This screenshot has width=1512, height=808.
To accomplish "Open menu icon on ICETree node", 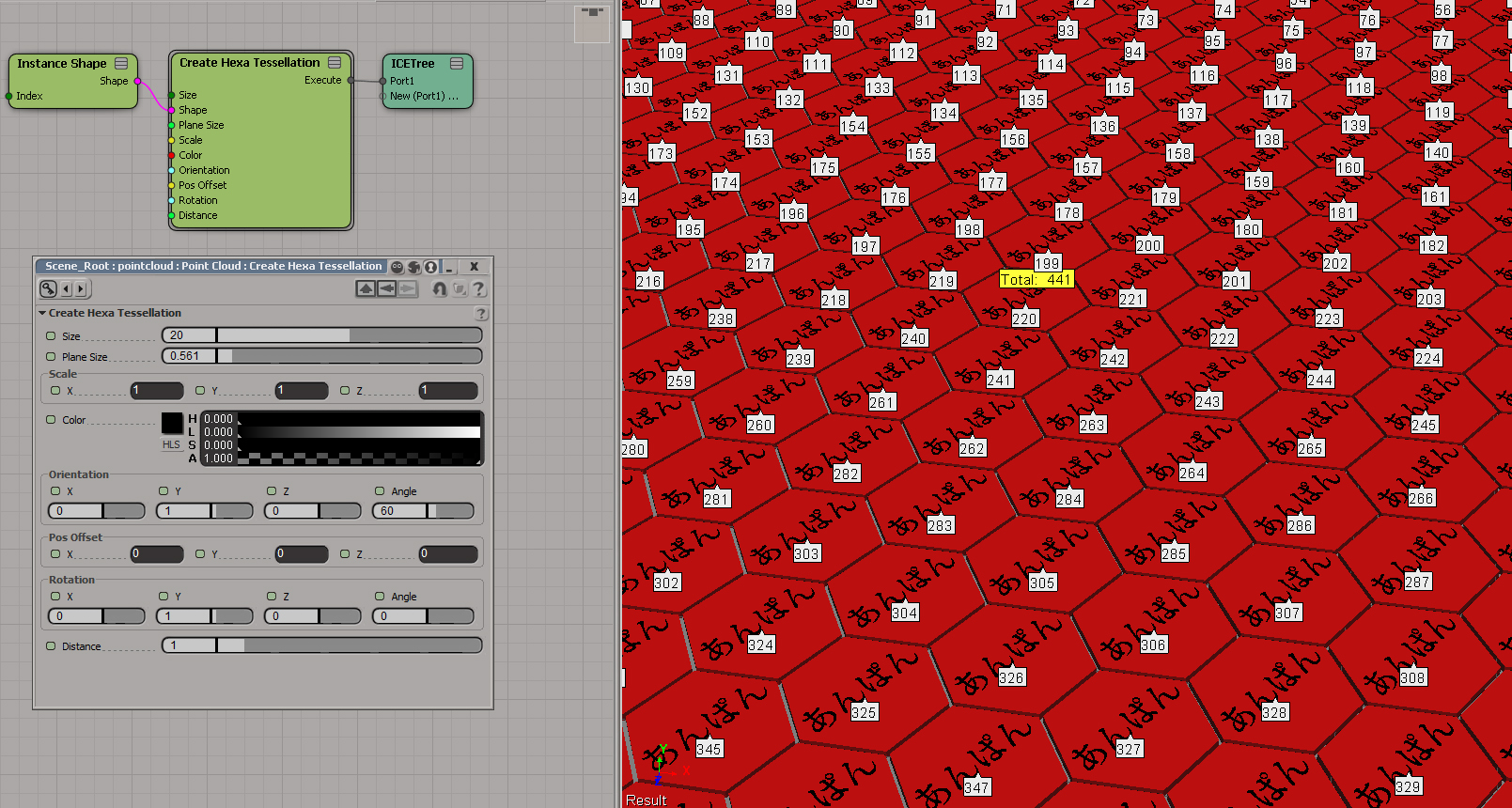I will coord(457,64).
